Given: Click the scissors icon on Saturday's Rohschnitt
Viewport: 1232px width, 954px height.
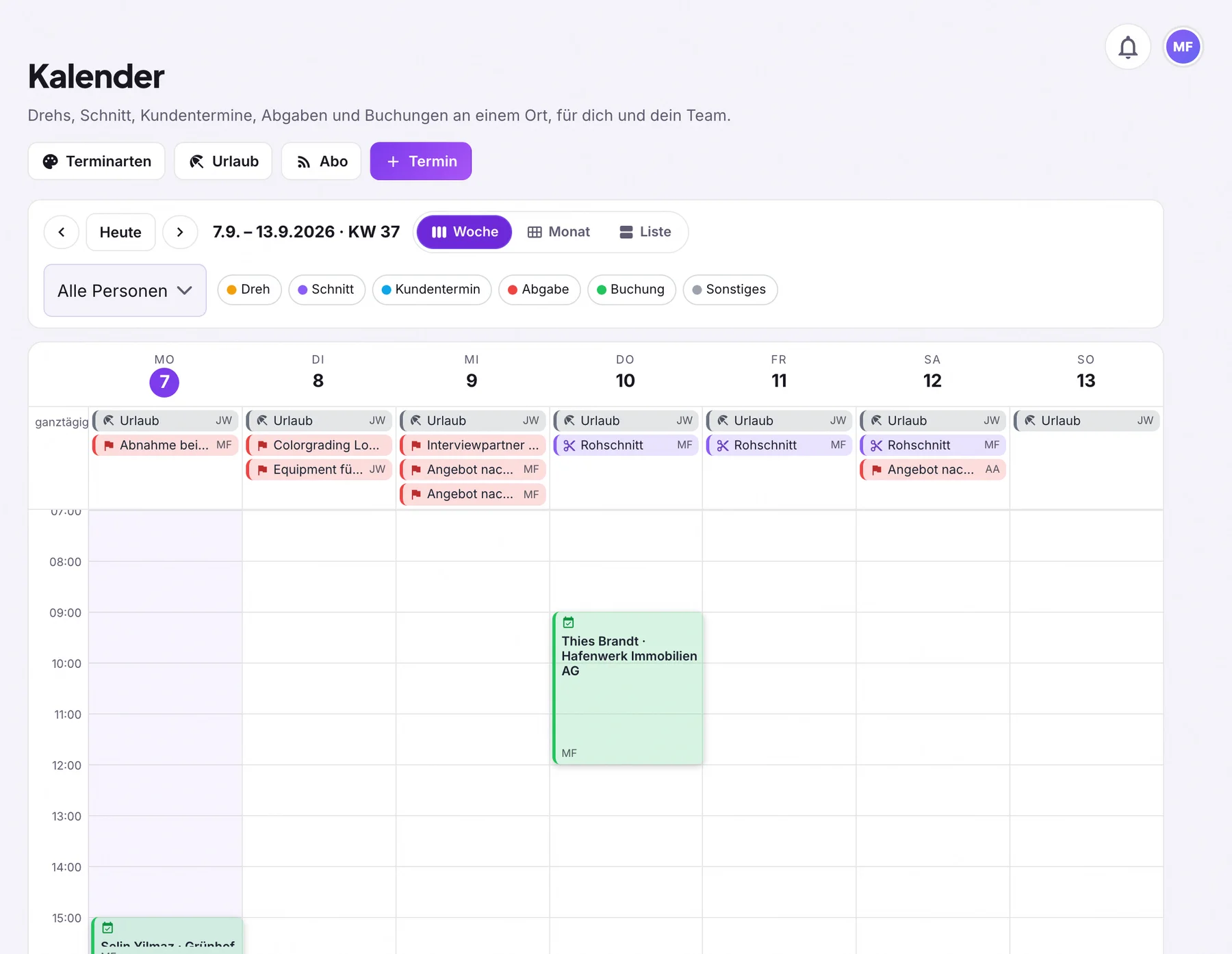Looking at the screenshot, I should (x=877, y=446).
